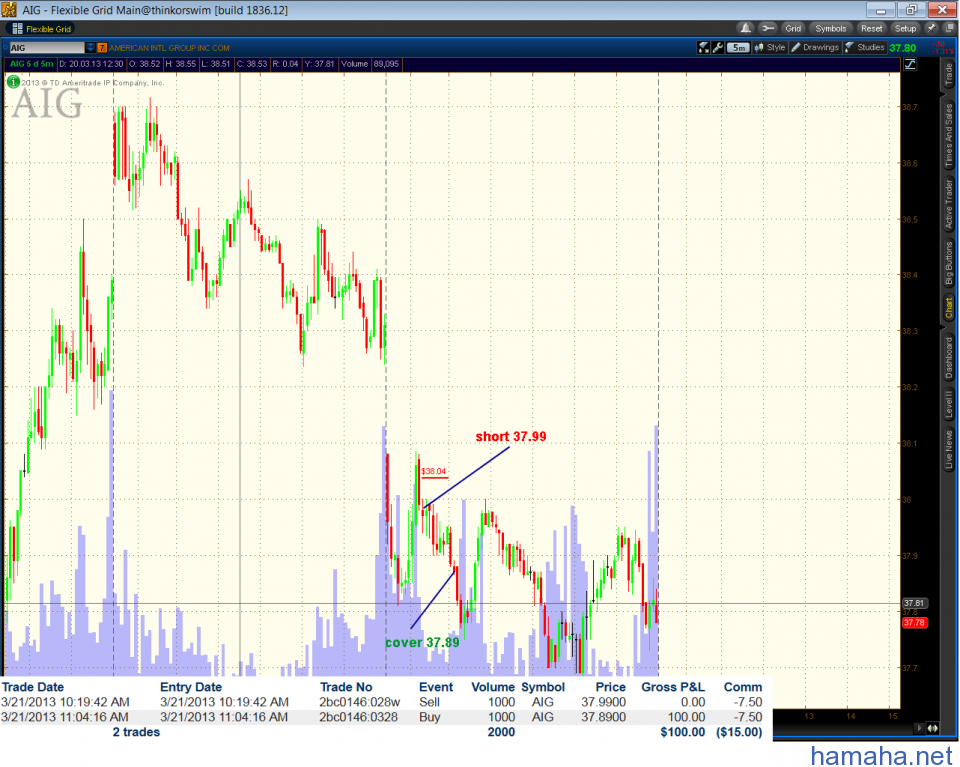The image size is (960, 767).
Task: Open the Drawings pencil menu
Action: (815, 47)
